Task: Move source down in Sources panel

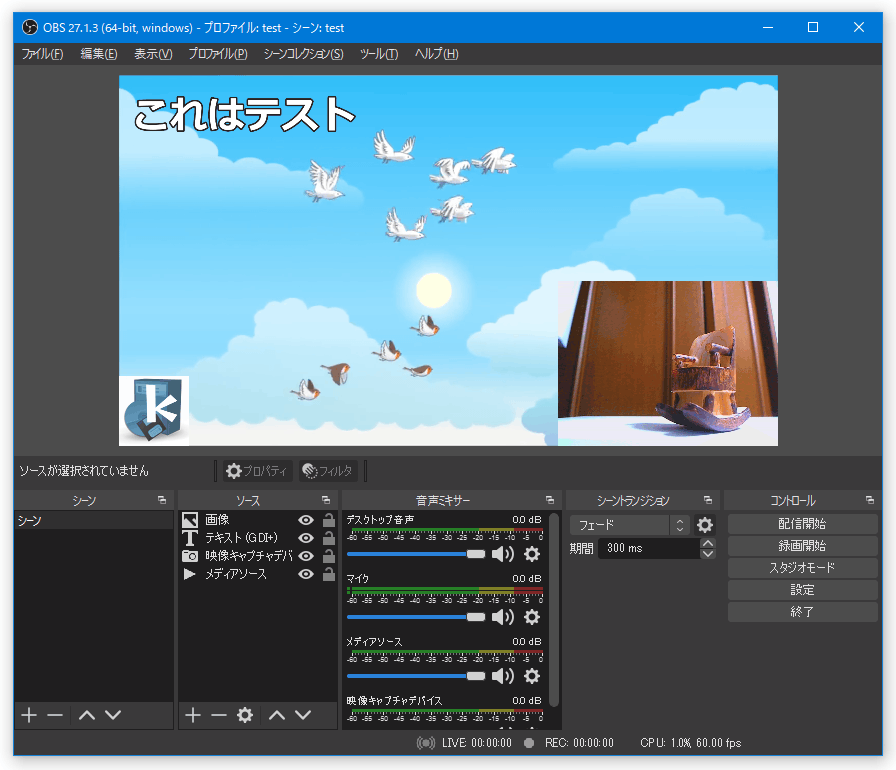Action: click(x=303, y=715)
